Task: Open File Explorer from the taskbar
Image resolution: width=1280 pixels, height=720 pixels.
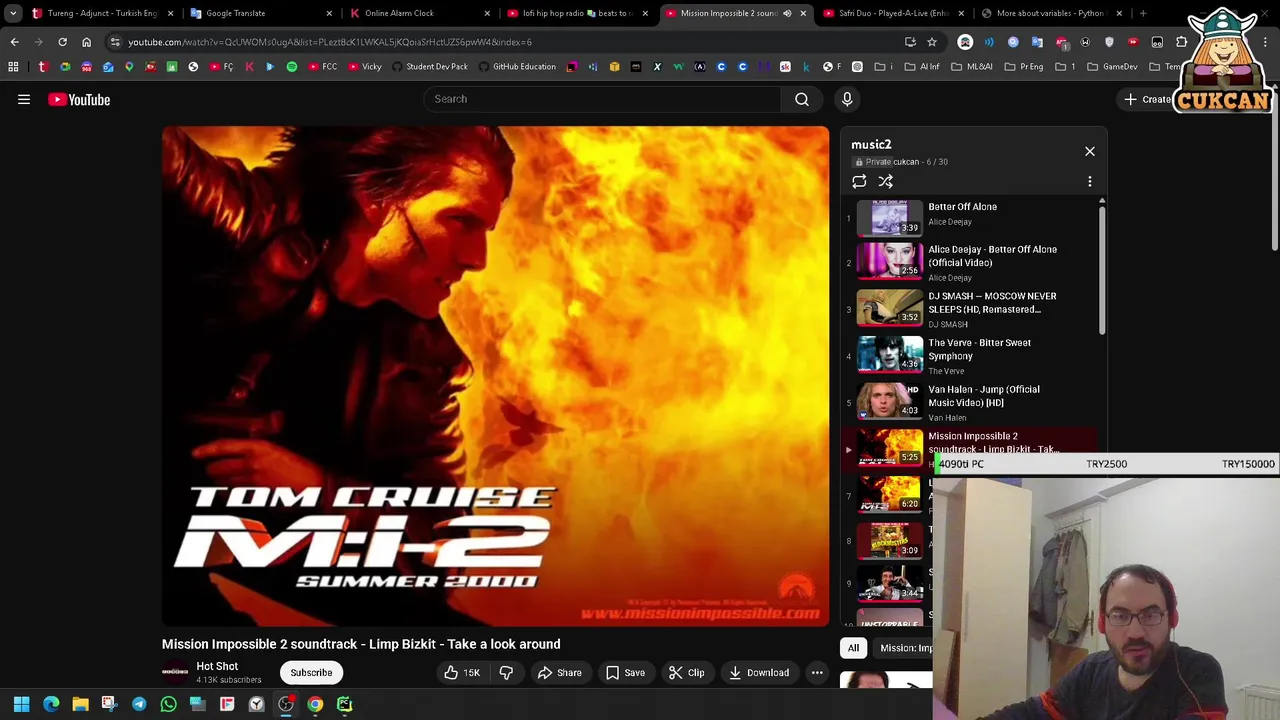Action: [80, 704]
